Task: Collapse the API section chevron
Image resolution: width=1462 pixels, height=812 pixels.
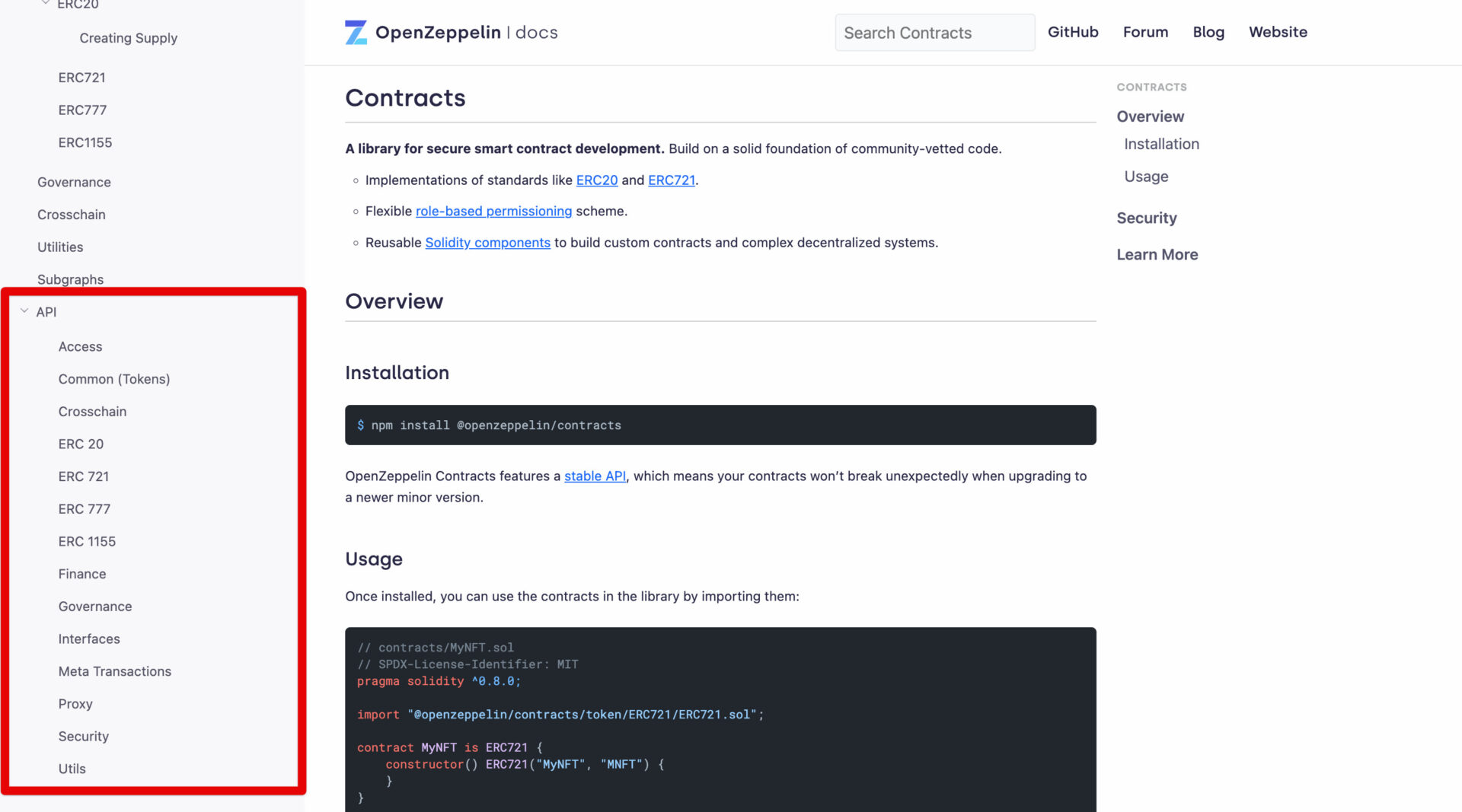Action: click(24, 311)
